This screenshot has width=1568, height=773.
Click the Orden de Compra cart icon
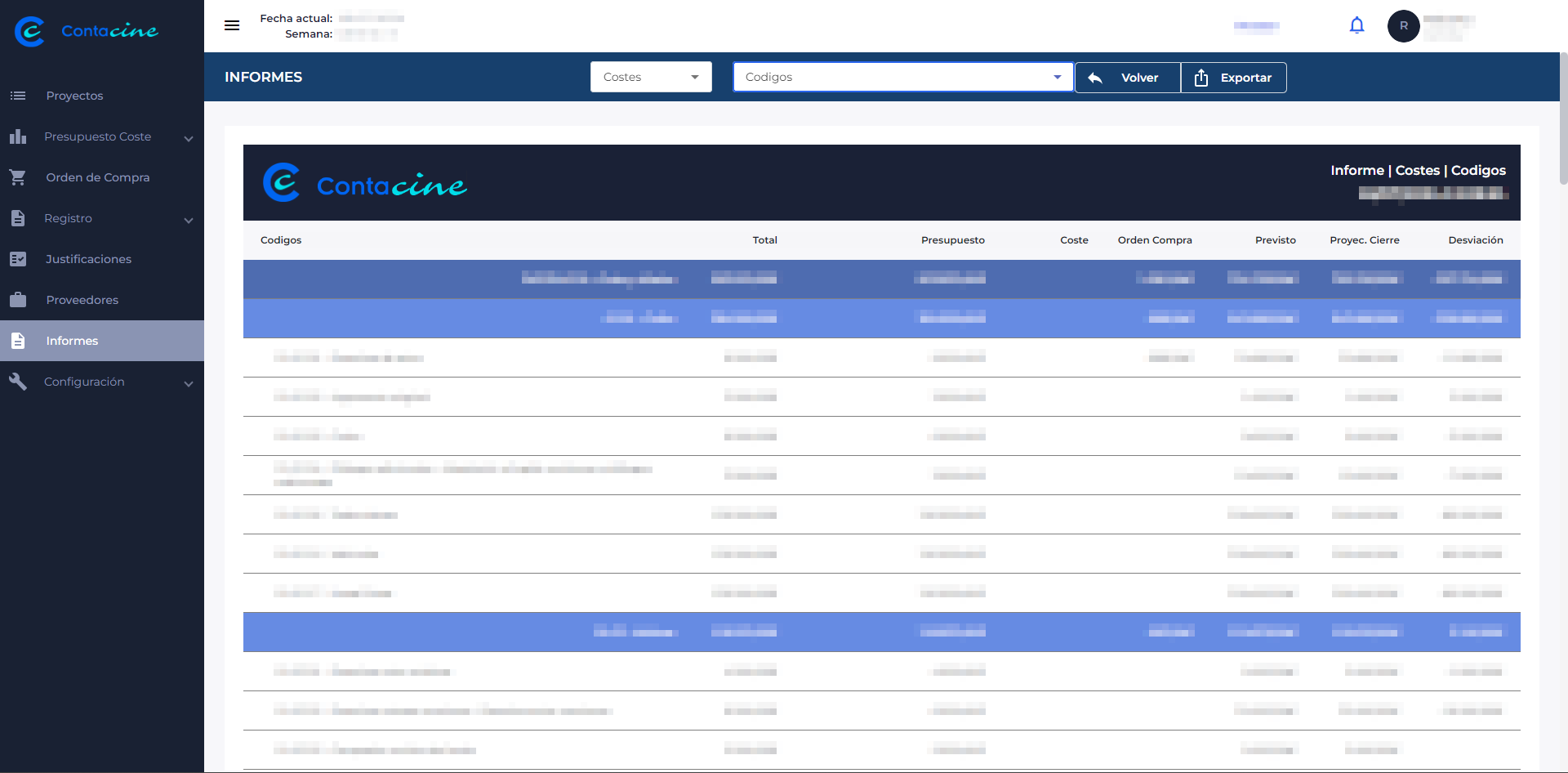tap(18, 177)
